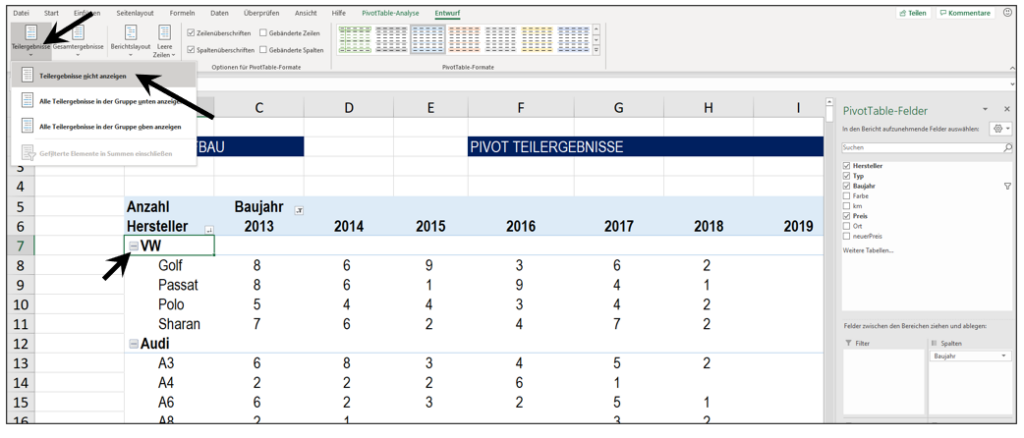Switch to the Daten tab
Screen dimensions: 1024x438
click(219, 13)
